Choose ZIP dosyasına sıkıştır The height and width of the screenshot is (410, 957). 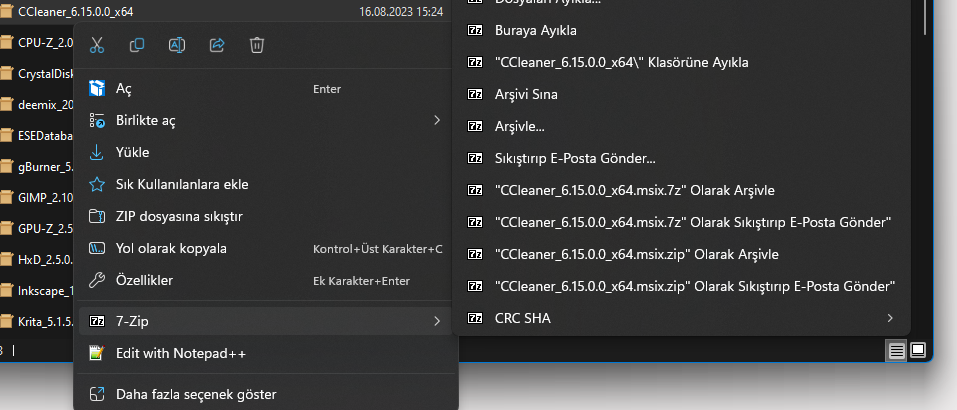(x=266, y=217)
